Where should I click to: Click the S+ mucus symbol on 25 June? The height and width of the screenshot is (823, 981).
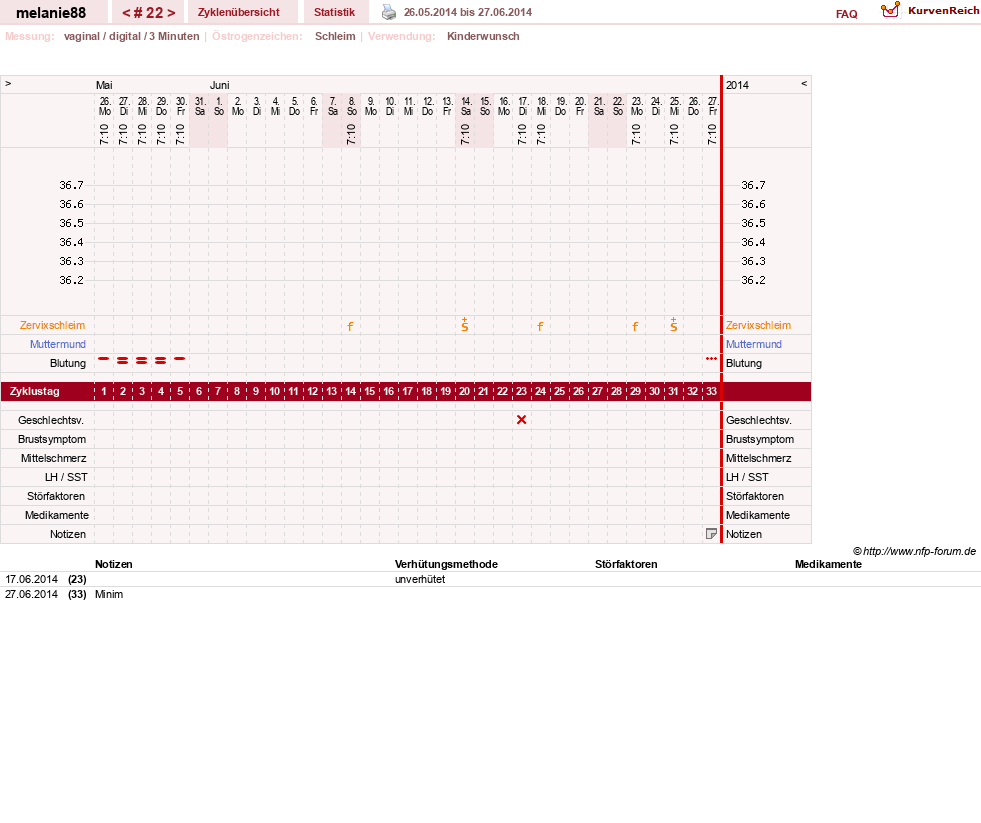pyautogui.click(x=673, y=324)
